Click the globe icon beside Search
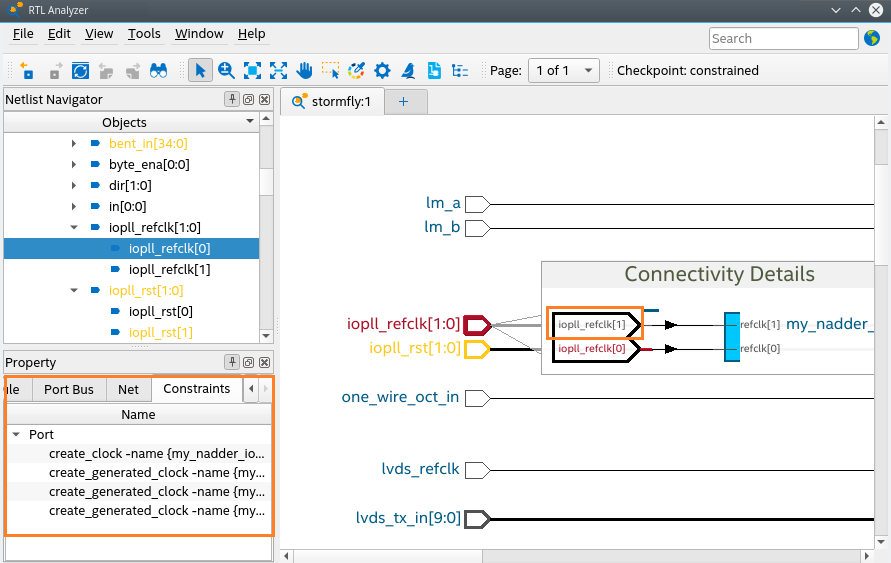The width and height of the screenshot is (891, 563). (x=872, y=38)
